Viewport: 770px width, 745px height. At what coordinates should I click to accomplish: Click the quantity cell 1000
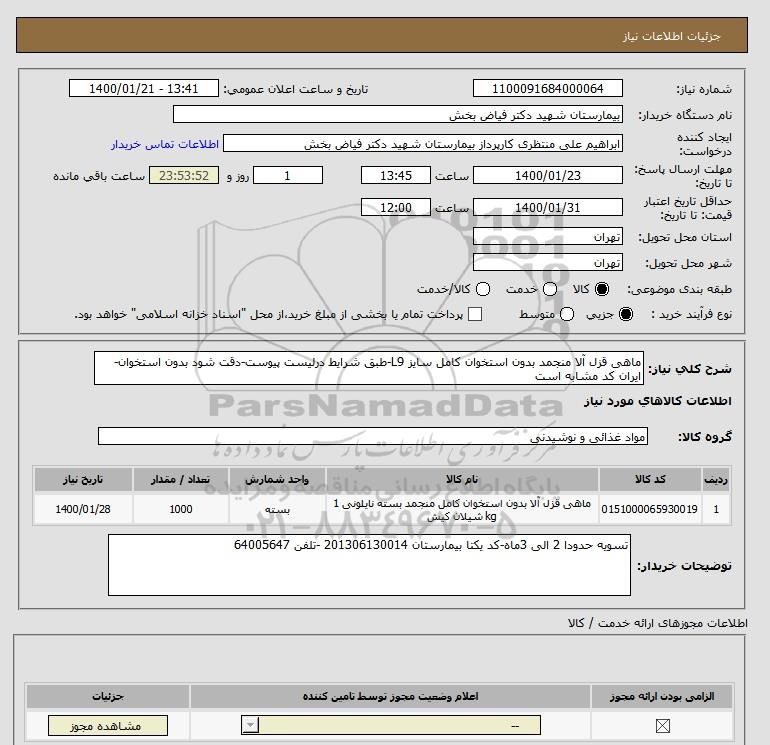pos(181,509)
